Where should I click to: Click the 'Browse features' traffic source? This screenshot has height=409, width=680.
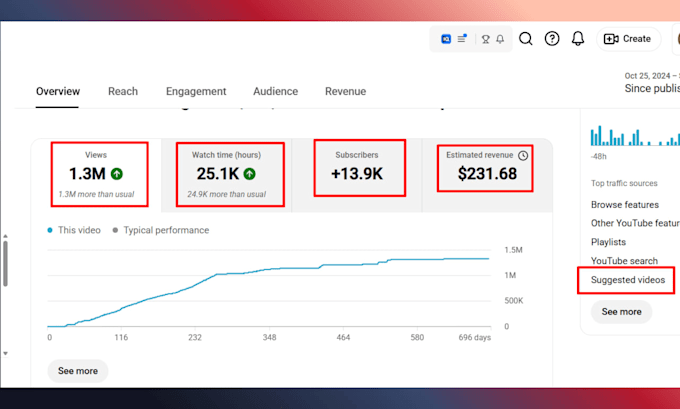pyautogui.click(x=624, y=205)
